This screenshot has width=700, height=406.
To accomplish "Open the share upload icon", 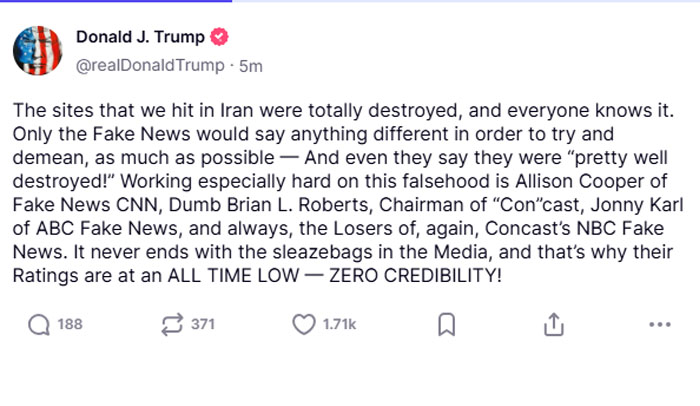I will tap(554, 325).
